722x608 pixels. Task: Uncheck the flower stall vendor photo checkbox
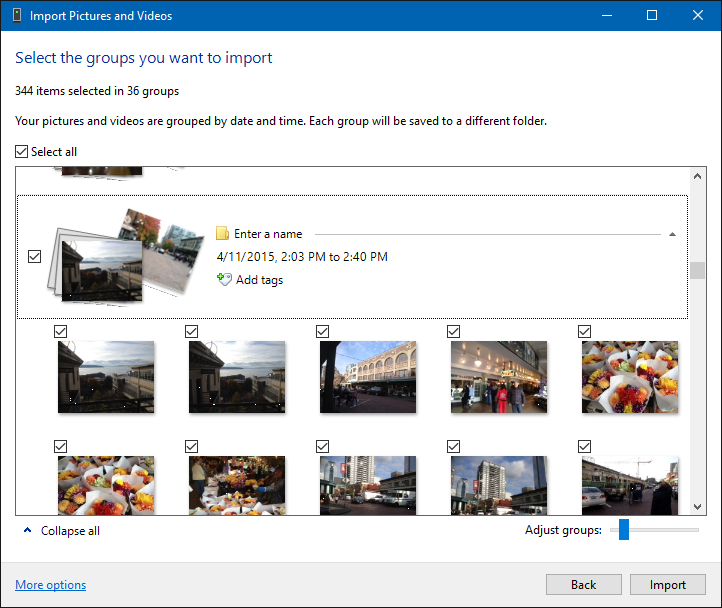[192, 446]
